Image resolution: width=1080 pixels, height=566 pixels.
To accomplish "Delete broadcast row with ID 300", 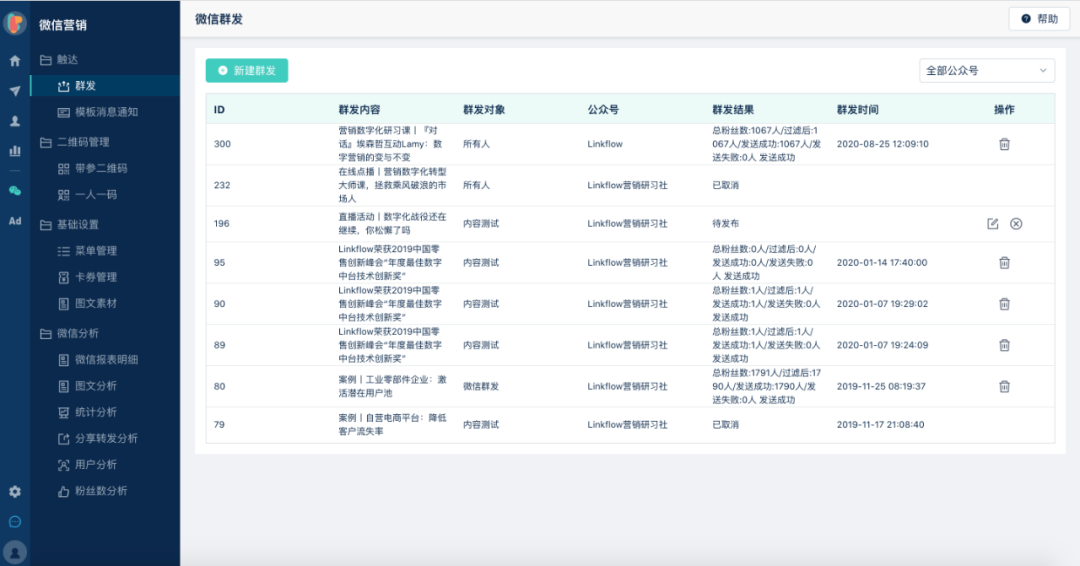I will click(x=1004, y=144).
